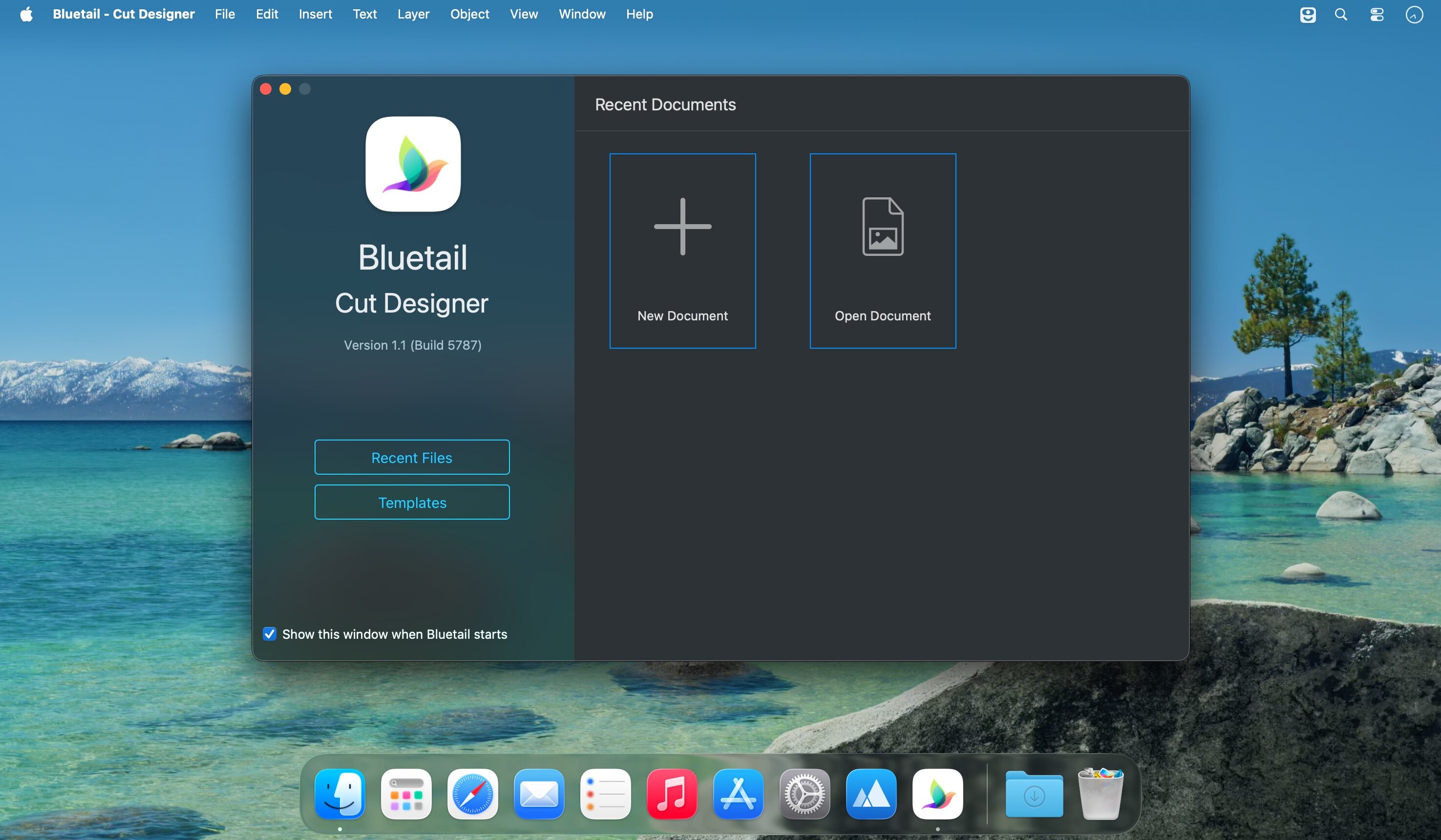Click the Templates button
1441x840 pixels.
(x=412, y=502)
